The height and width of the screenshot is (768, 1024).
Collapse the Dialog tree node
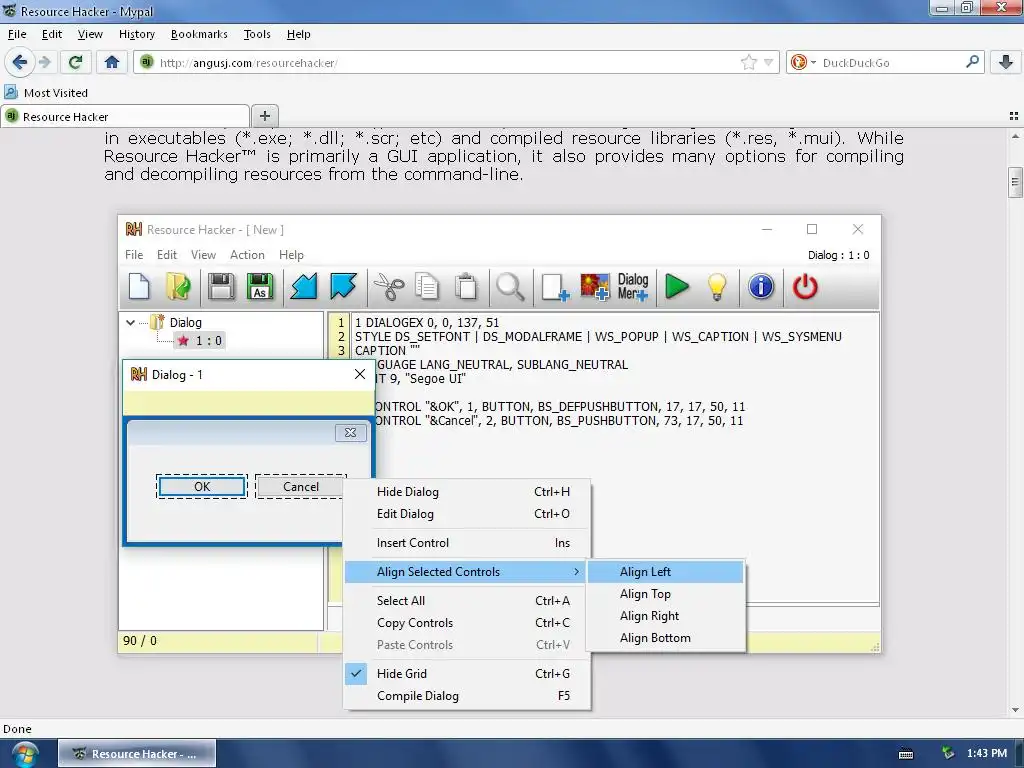(131, 323)
